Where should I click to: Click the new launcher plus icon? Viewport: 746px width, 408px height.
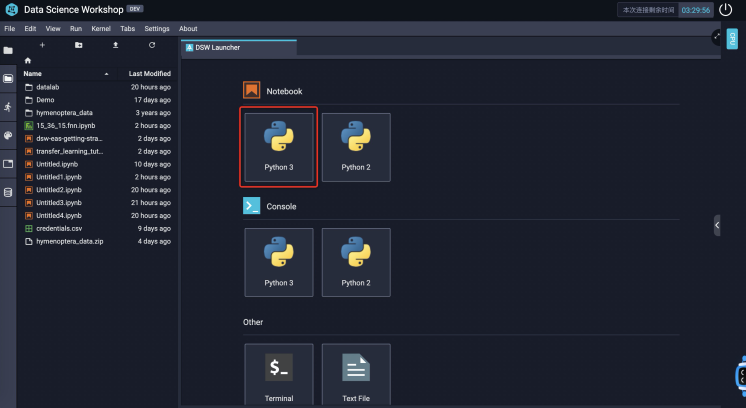(42, 45)
